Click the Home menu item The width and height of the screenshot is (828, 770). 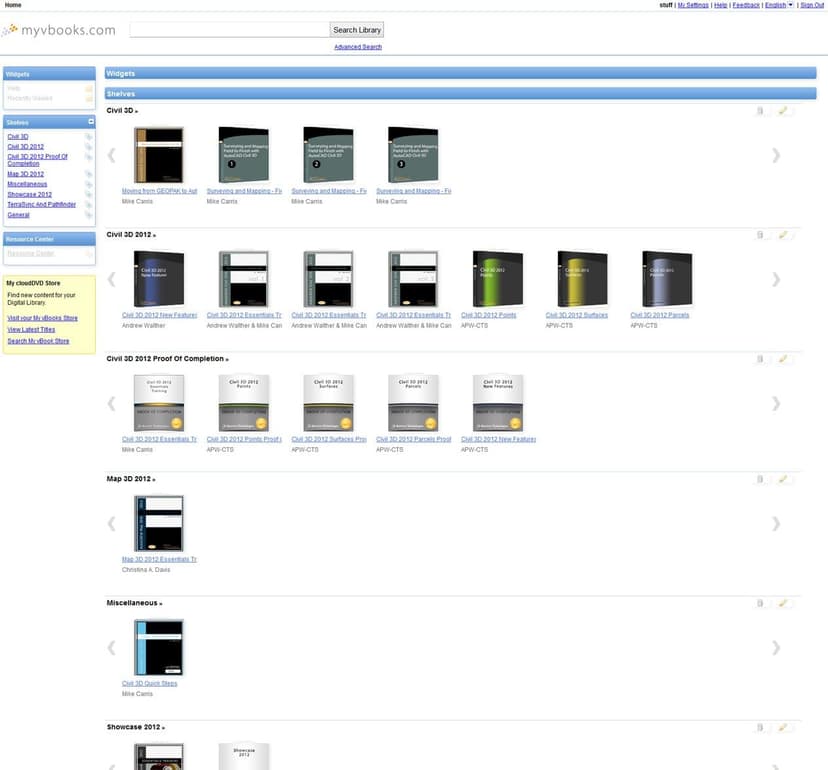pos(13,5)
